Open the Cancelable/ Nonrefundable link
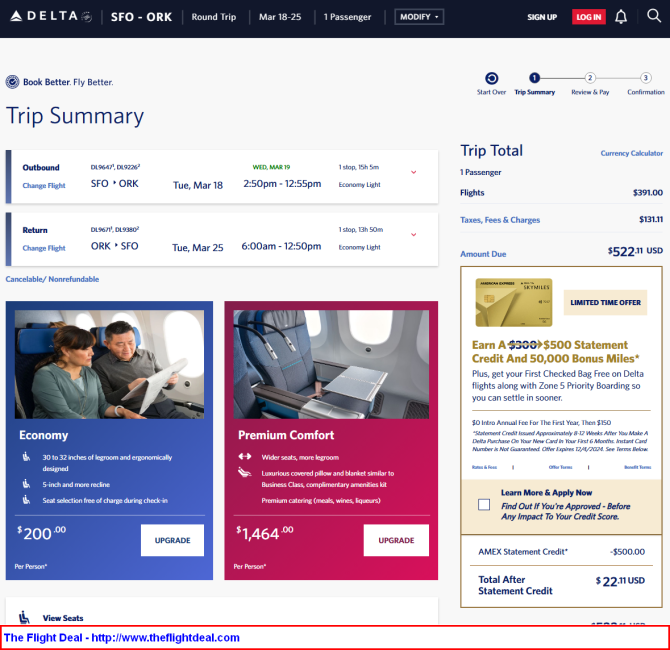This screenshot has height=650, width=670. coord(52,279)
